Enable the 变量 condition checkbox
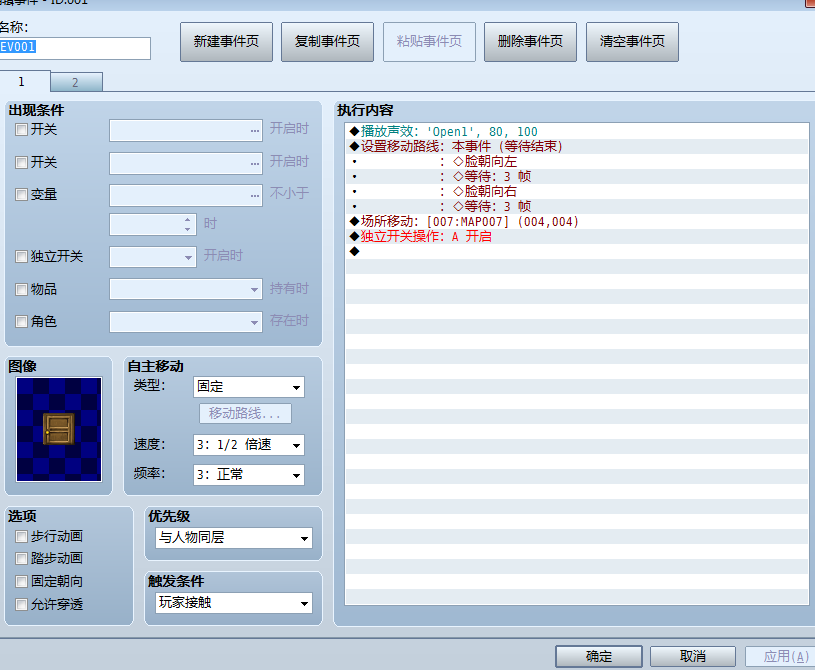Screen dimensions: 815x670 click(22, 195)
